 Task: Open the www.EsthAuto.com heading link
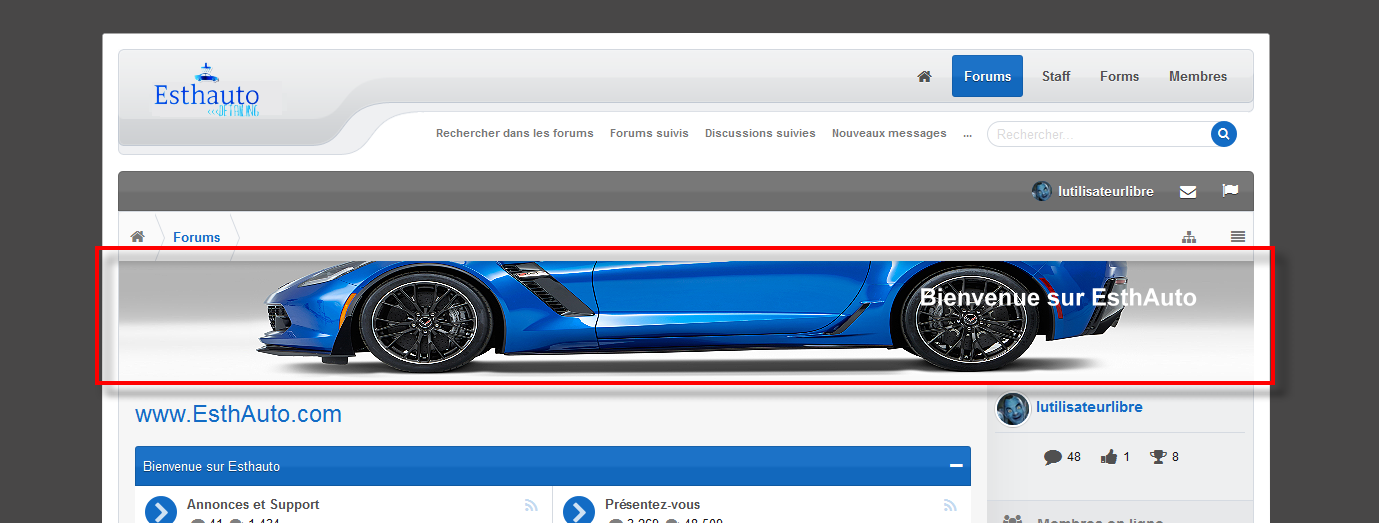[x=238, y=414]
